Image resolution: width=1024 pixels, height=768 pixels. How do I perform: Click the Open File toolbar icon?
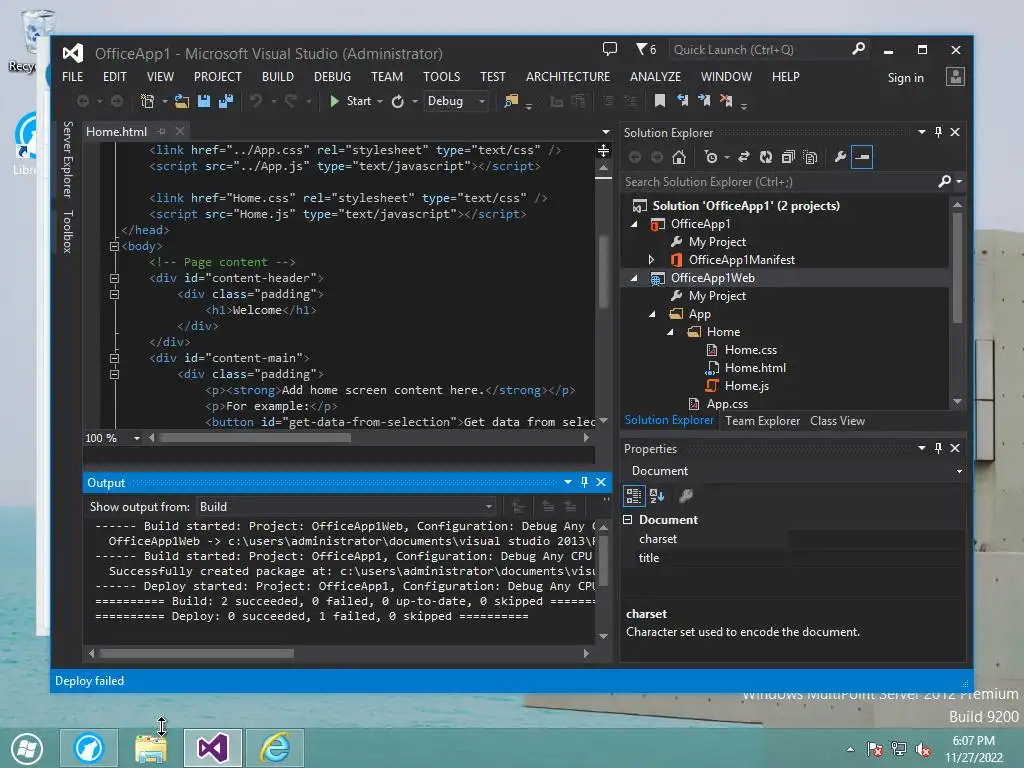(x=182, y=101)
